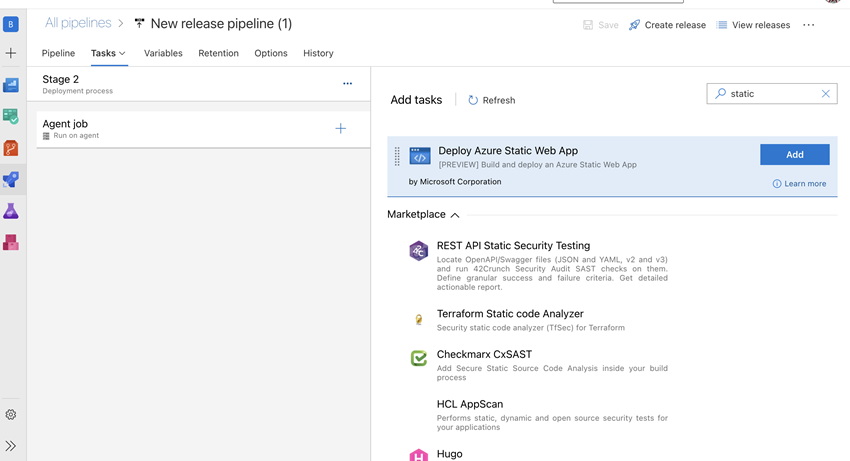Click the Refresh text button

pyautogui.click(x=499, y=100)
